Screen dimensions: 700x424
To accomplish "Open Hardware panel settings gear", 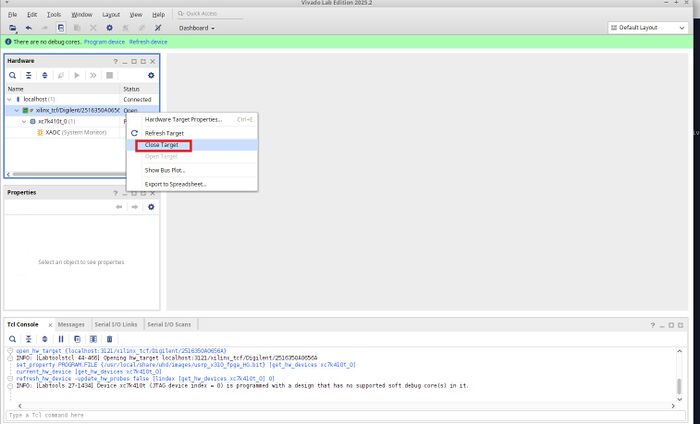I will (151, 75).
